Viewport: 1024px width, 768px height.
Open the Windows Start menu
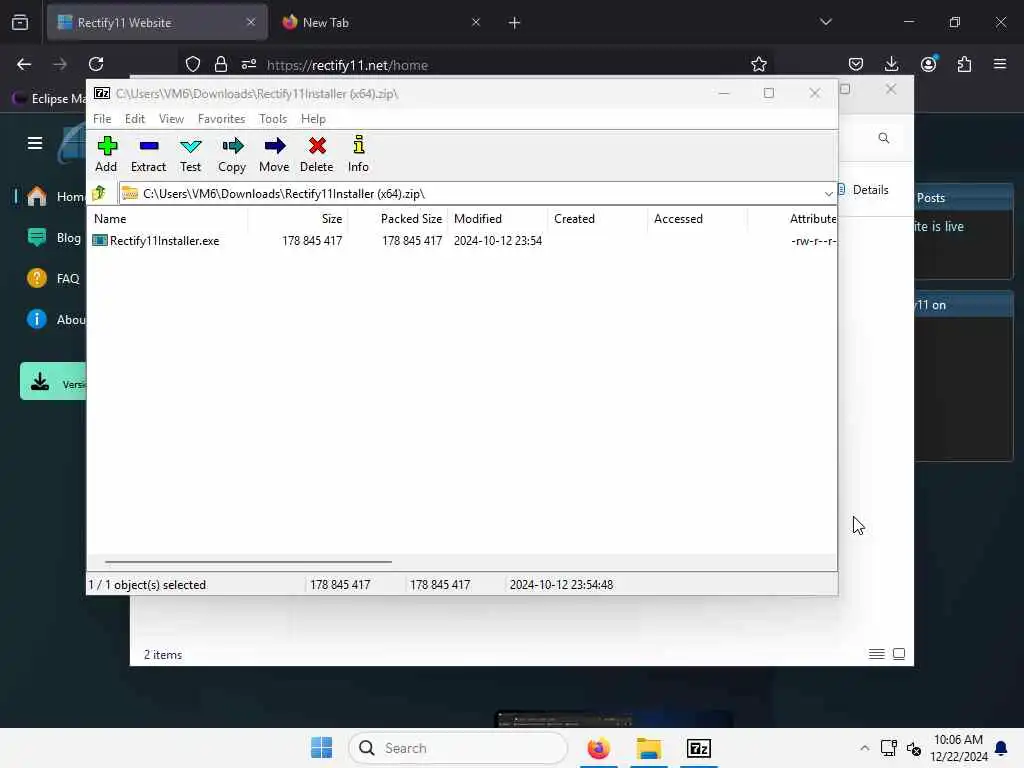[x=321, y=748]
